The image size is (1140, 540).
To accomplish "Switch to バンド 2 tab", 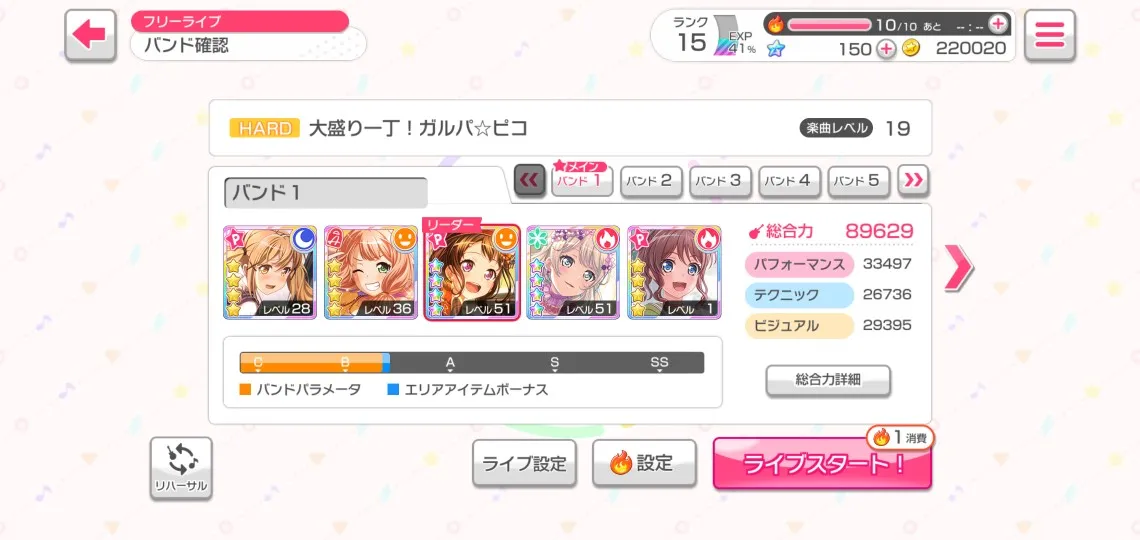I will (651, 181).
